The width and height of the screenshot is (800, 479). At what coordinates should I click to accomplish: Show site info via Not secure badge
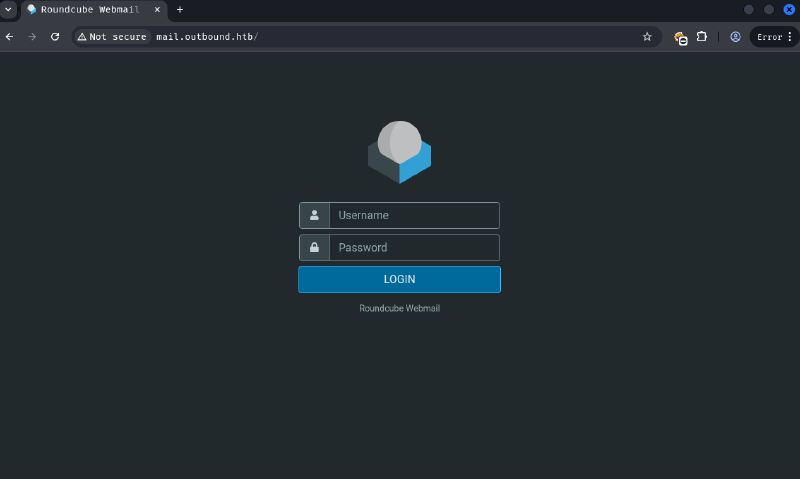coord(112,37)
